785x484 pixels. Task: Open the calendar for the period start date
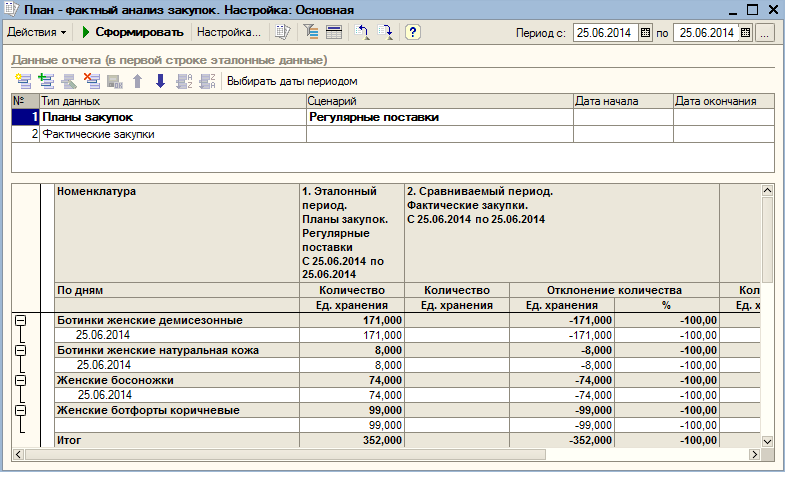point(646,33)
